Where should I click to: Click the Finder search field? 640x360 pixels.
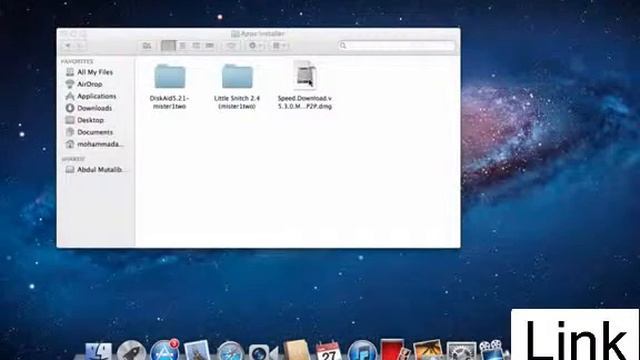click(397, 46)
